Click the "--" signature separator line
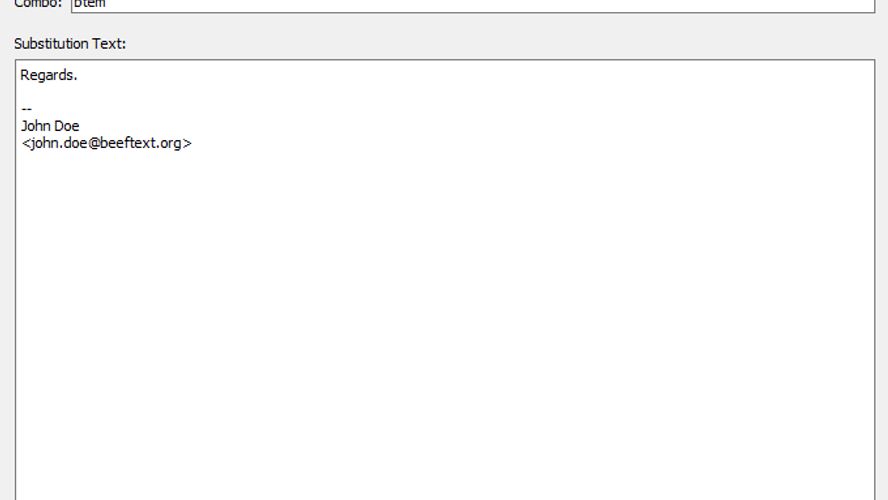 [x=27, y=109]
